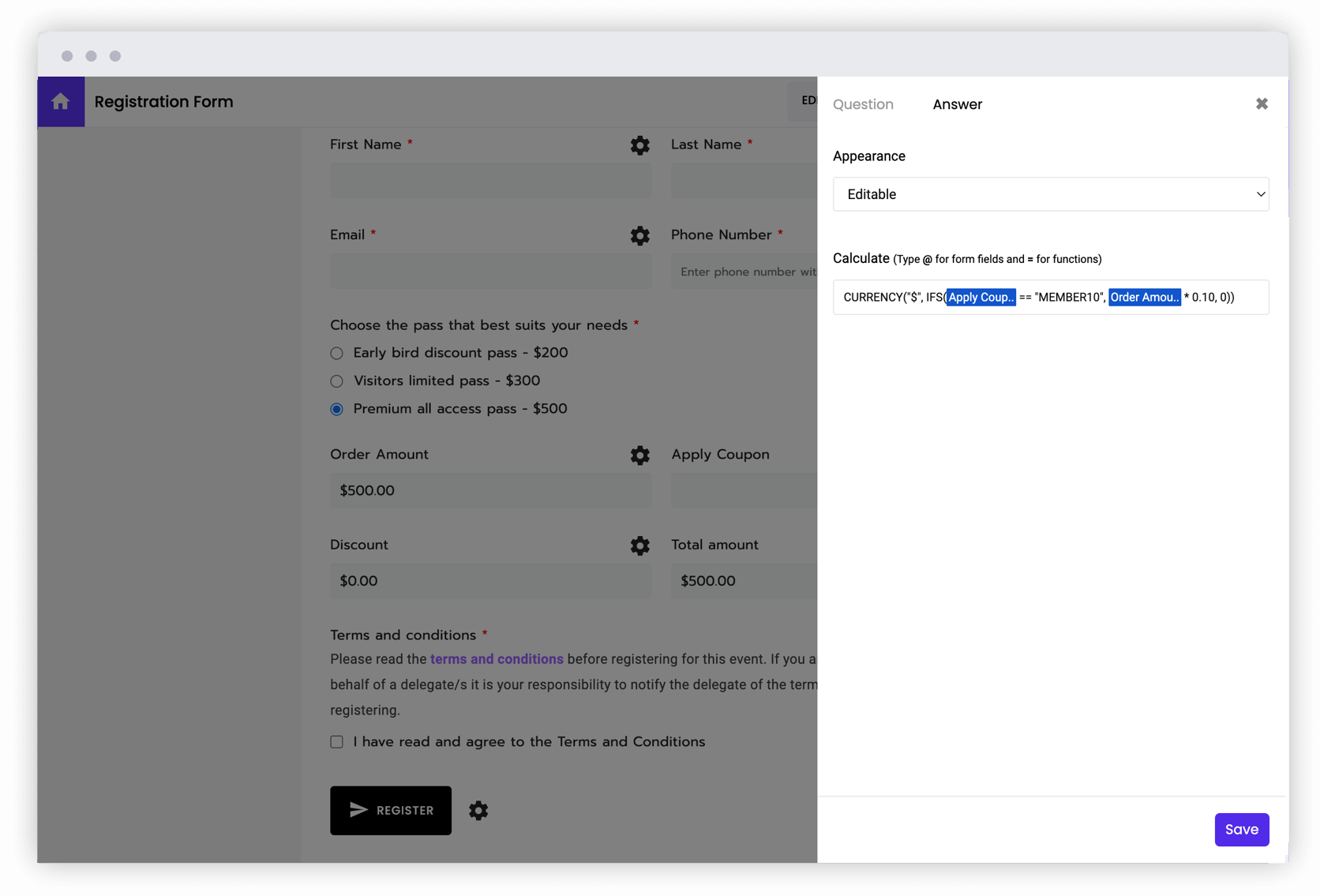Open settings gear for Discount field
1320x896 pixels.
[x=639, y=545]
